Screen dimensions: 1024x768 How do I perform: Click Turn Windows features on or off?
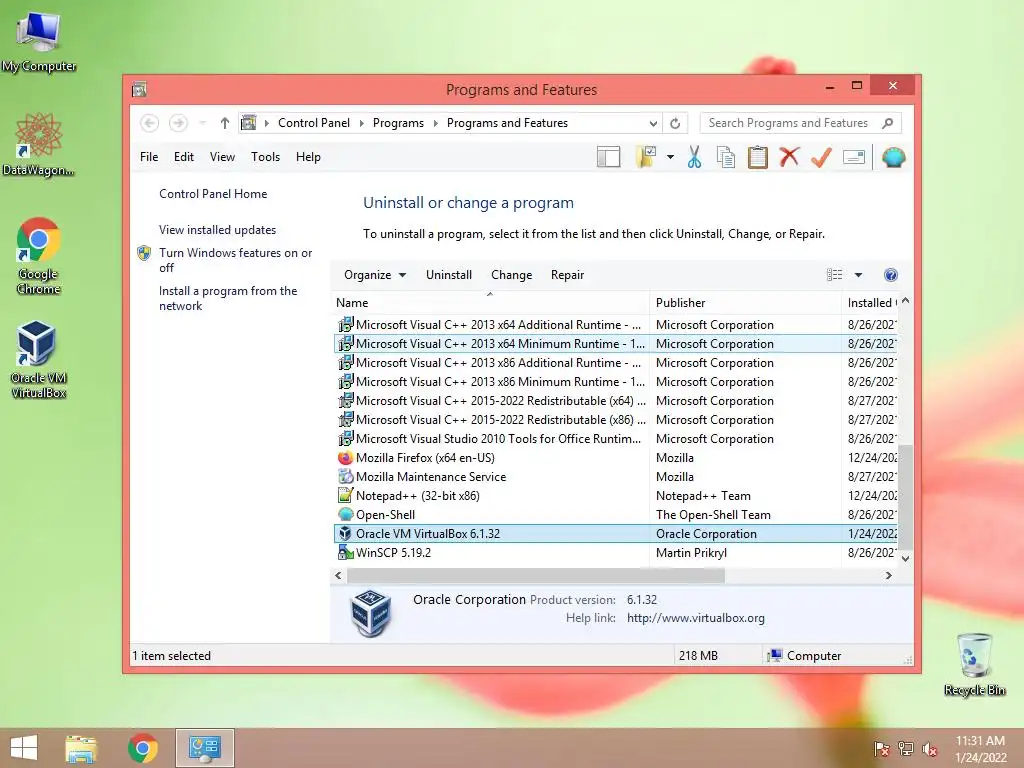click(x=235, y=260)
